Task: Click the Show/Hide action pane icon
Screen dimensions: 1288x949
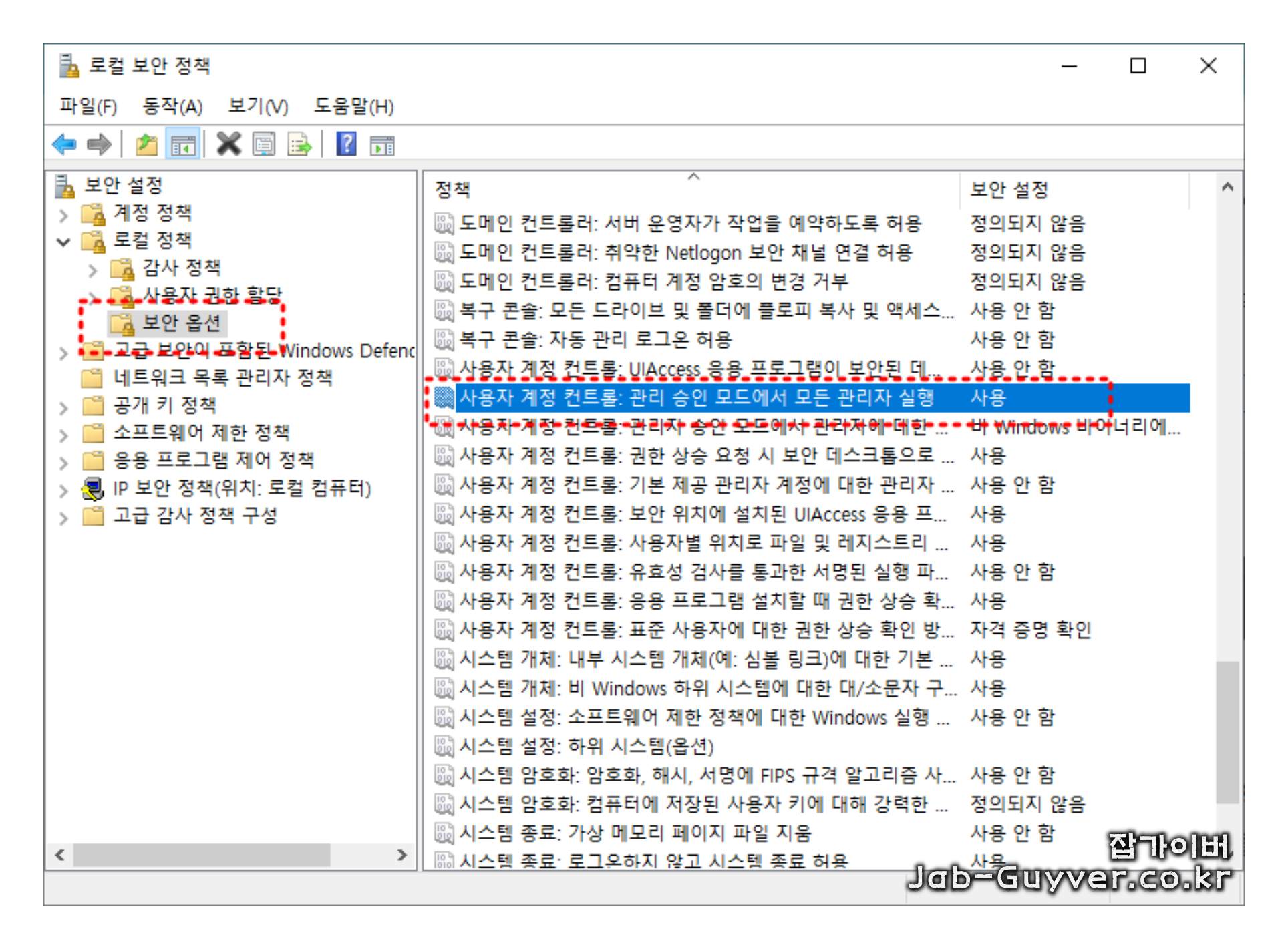Action: click(382, 144)
